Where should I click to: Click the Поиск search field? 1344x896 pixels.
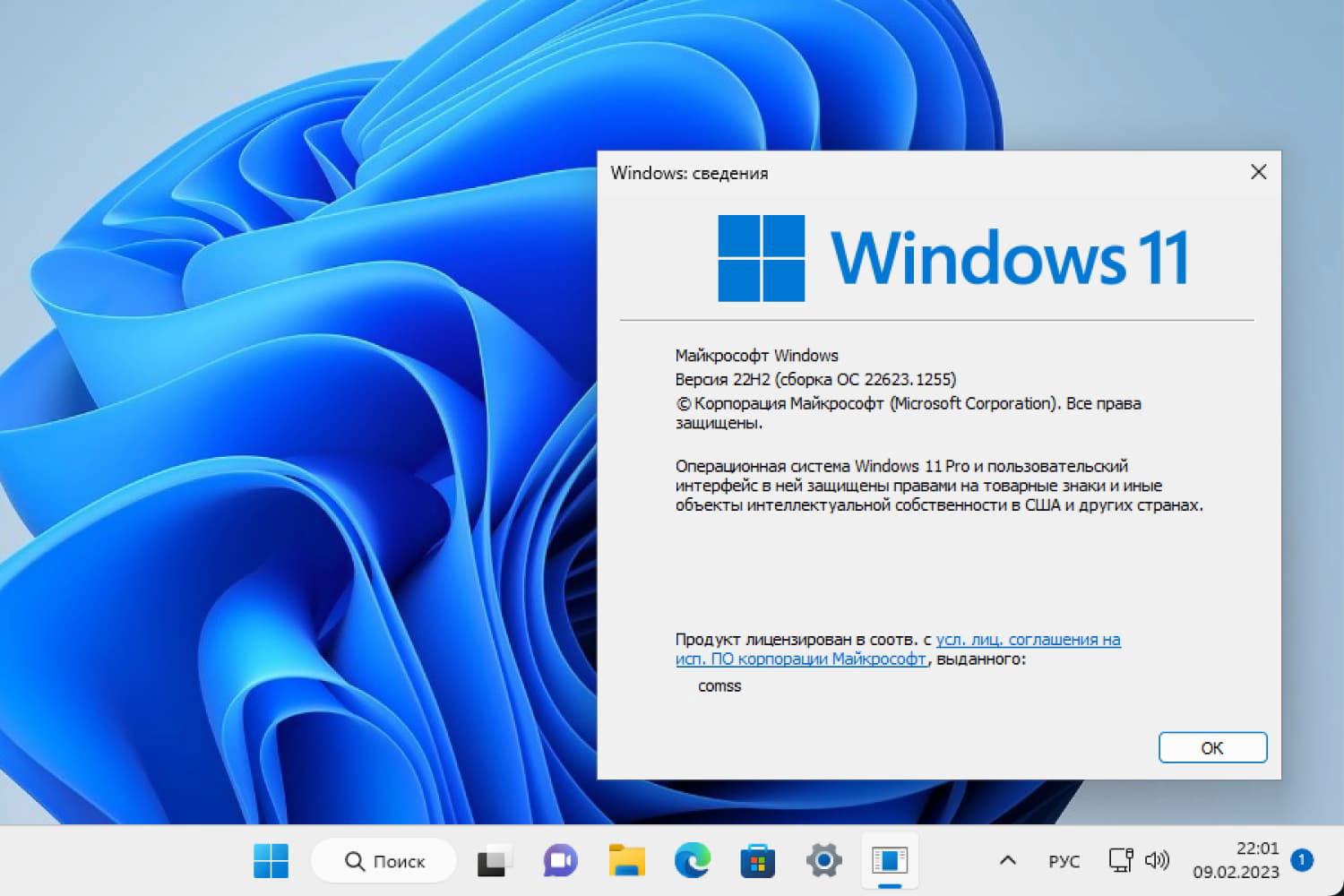pos(383,861)
